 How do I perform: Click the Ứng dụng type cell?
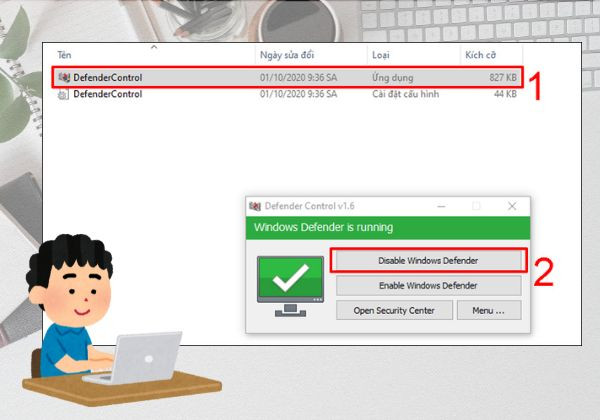[393, 78]
